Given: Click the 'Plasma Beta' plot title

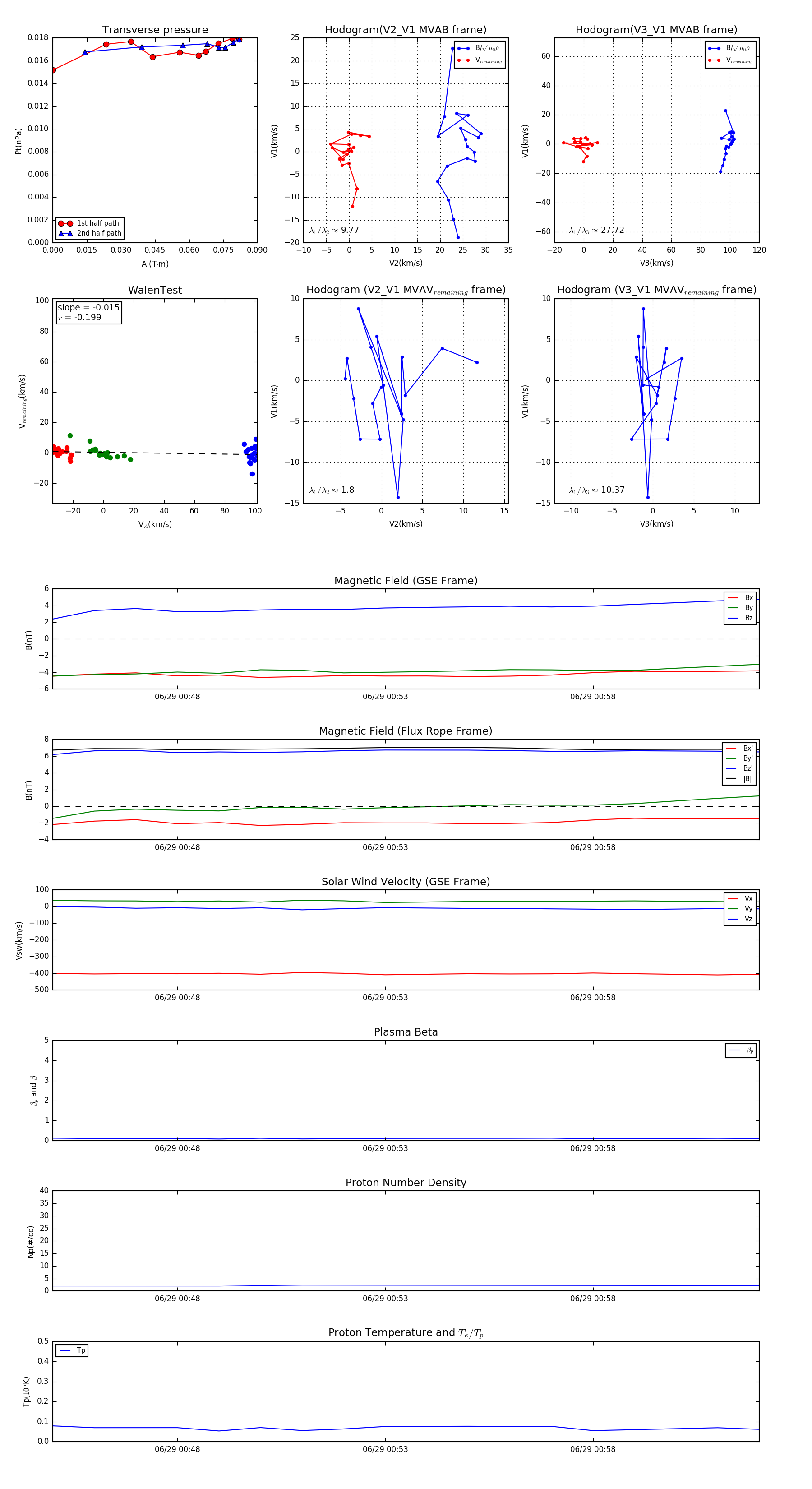Looking at the screenshot, I should (406, 1032).
